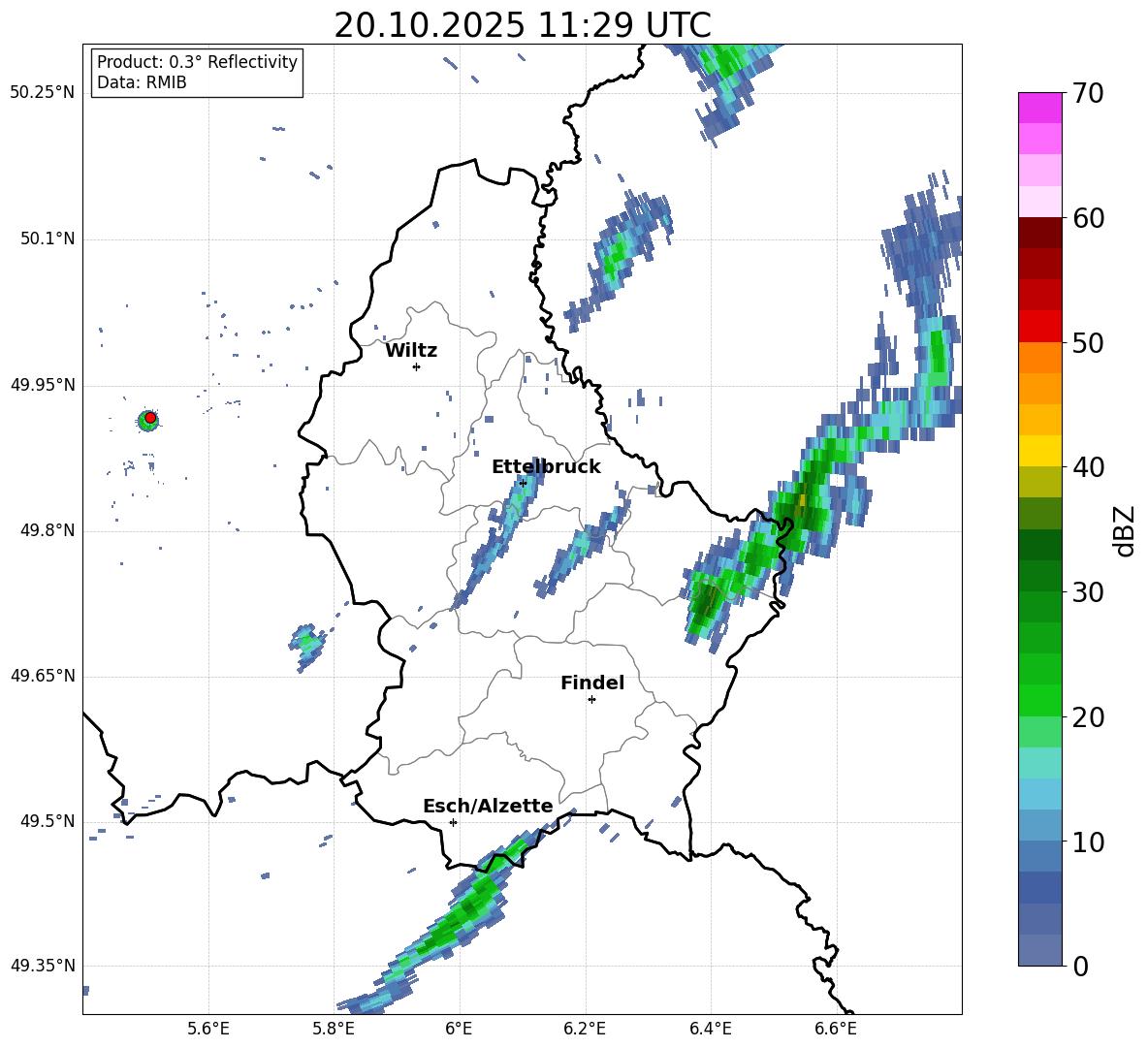This screenshot has width=1148, height=1048.
Task: Click the colorbar tick value 10
Action: click(x=1088, y=842)
